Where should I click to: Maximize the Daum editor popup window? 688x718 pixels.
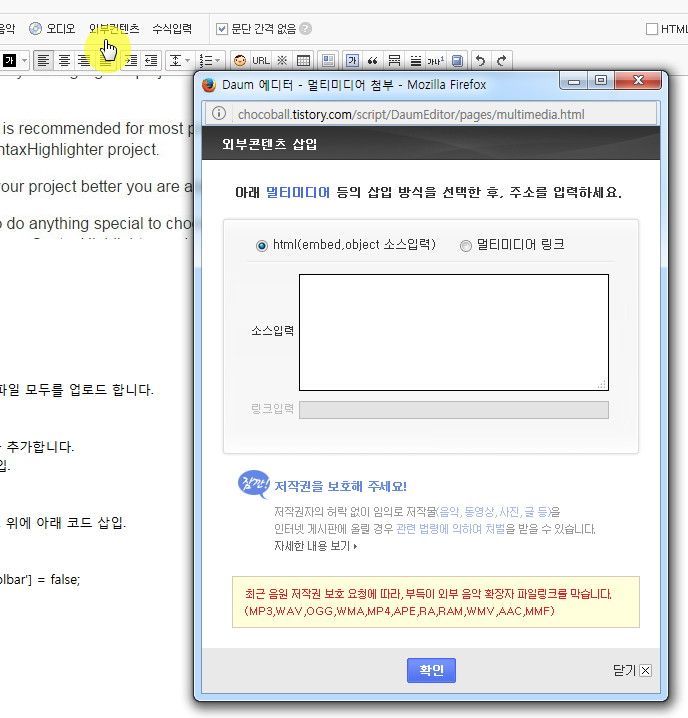(x=601, y=81)
